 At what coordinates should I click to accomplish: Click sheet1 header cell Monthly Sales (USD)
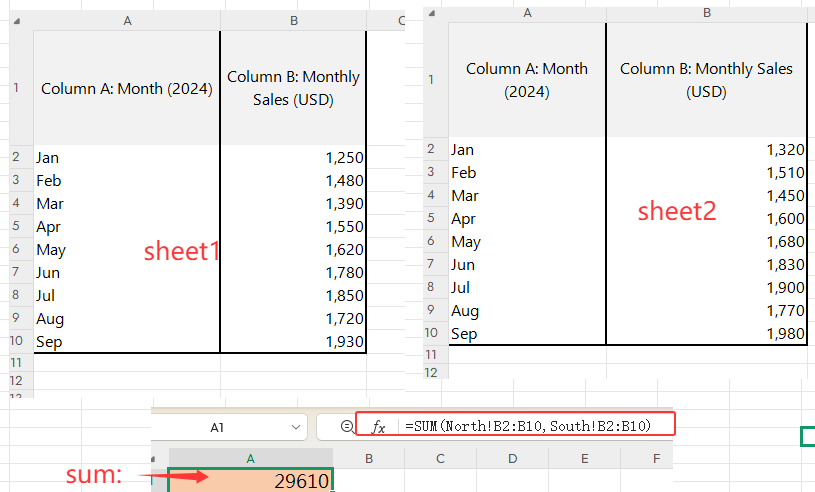[293, 88]
